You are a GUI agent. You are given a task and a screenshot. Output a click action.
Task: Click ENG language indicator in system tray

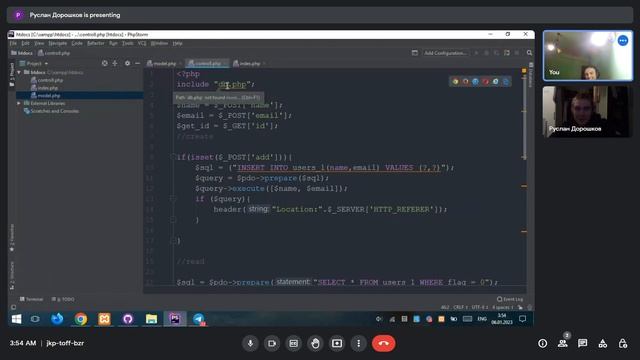pos(482,319)
